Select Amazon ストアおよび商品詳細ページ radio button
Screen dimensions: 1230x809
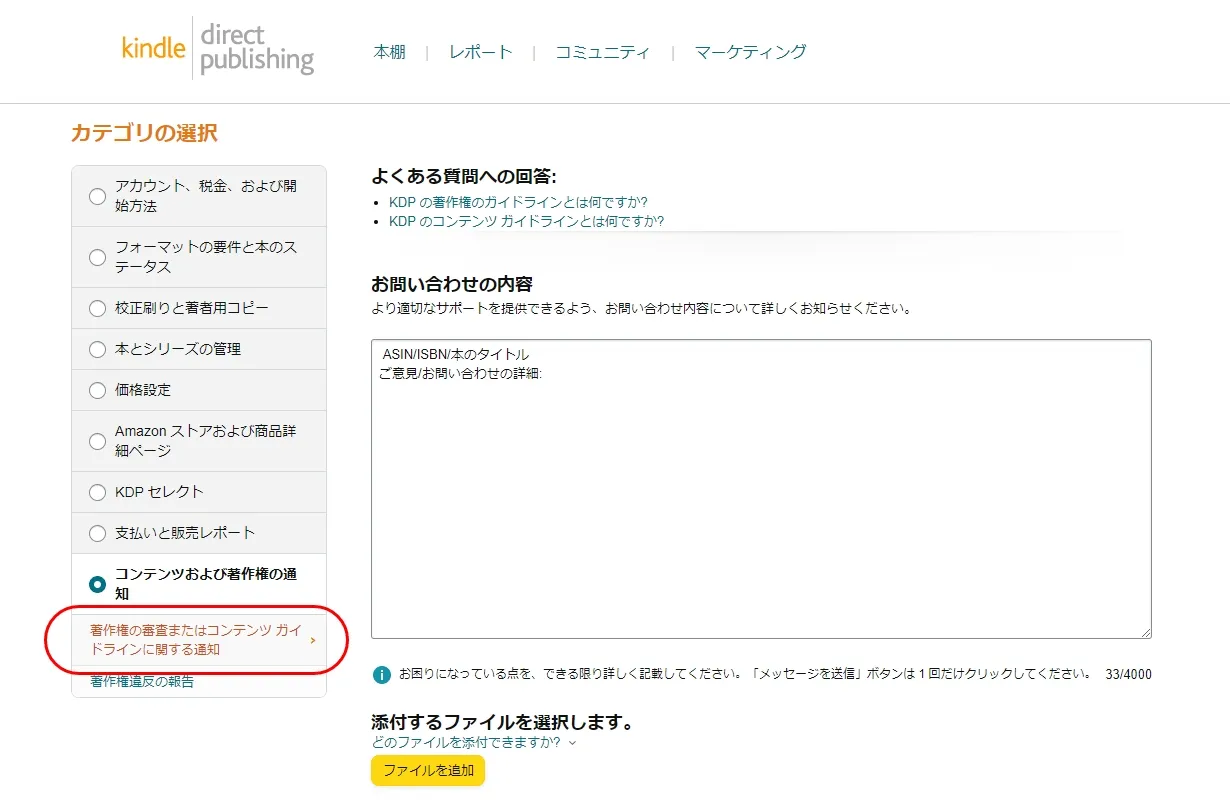point(97,441)
